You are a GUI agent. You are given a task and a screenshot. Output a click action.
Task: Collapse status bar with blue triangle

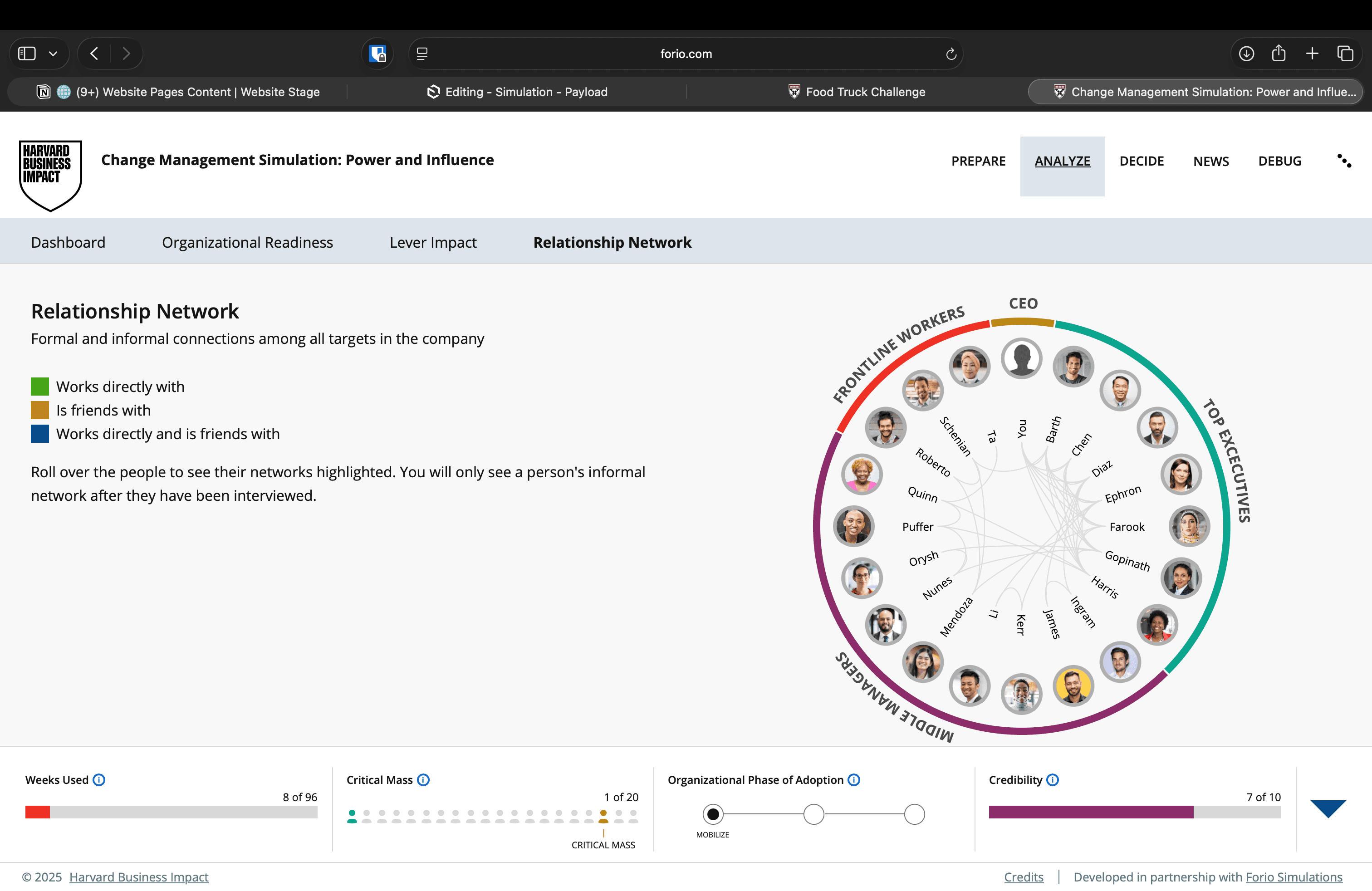coord(1328,808)
